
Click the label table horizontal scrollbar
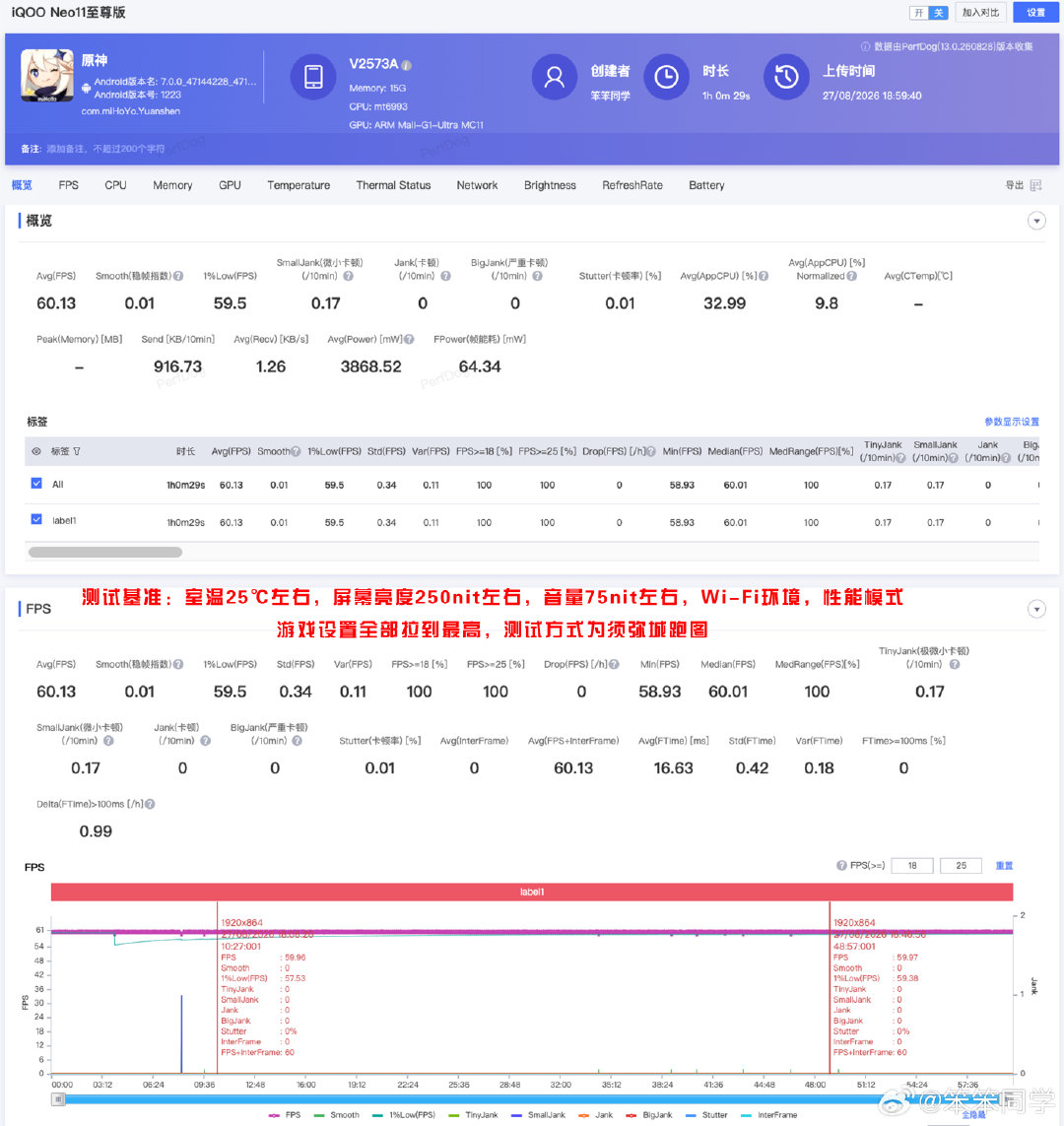104,553
